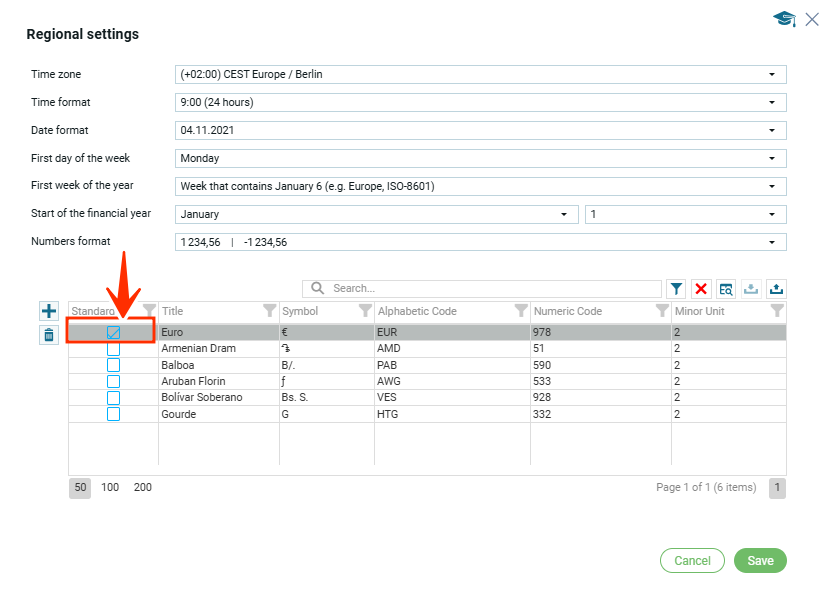Click the Minor Unit column filter icon

tap(777, 311)
